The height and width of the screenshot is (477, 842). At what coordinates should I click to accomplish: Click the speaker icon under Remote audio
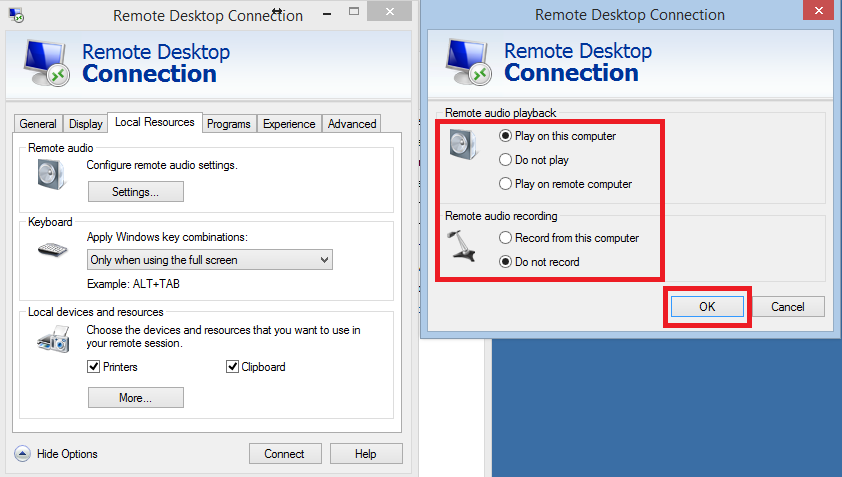click(x=52, y=175)
